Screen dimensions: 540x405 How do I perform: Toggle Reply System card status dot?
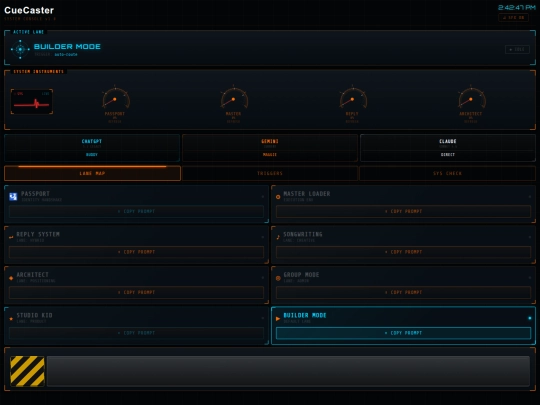pyautogui.click(x=263, y=237)
